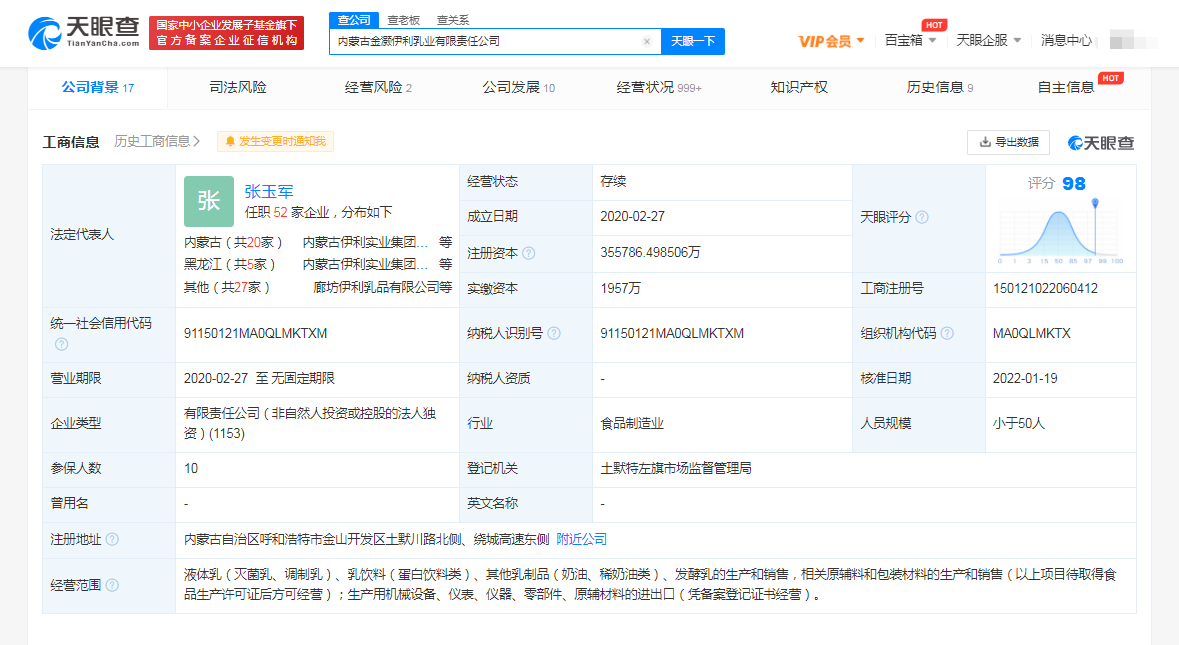
Task: Expand the 天眼企服 dropdown
Action: [988, 41]
